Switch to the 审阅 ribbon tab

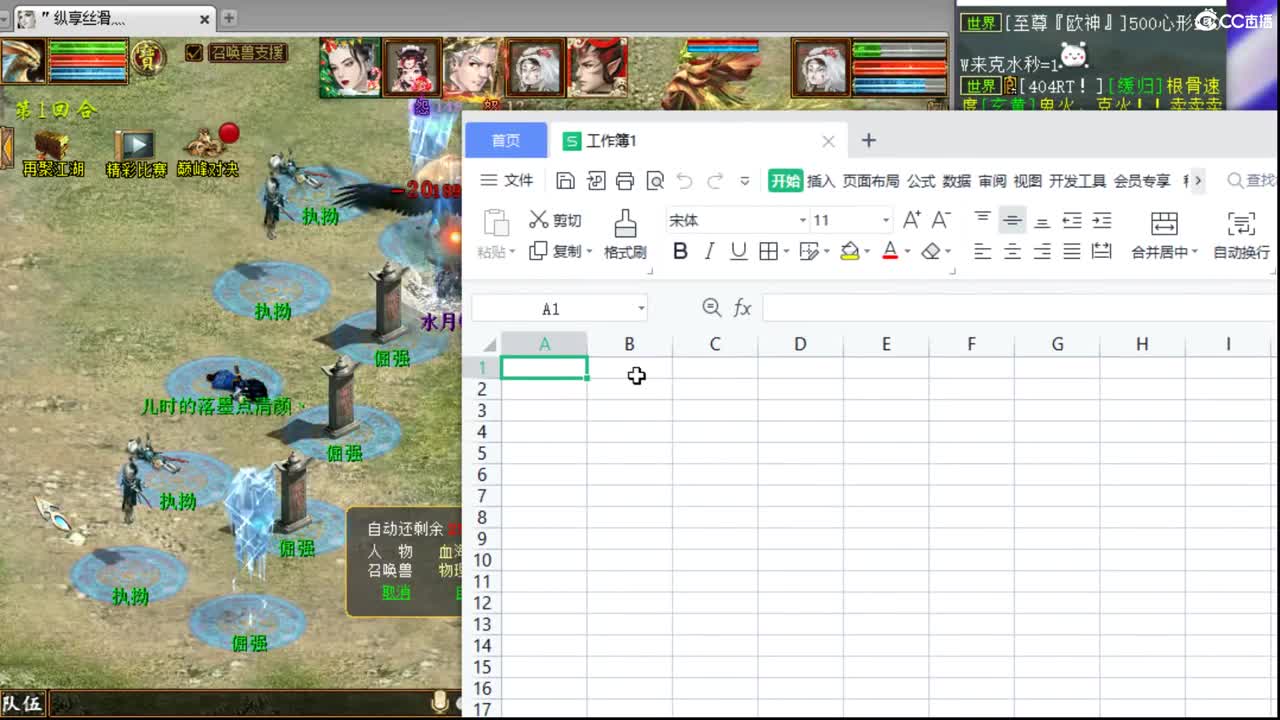point(992,181)
